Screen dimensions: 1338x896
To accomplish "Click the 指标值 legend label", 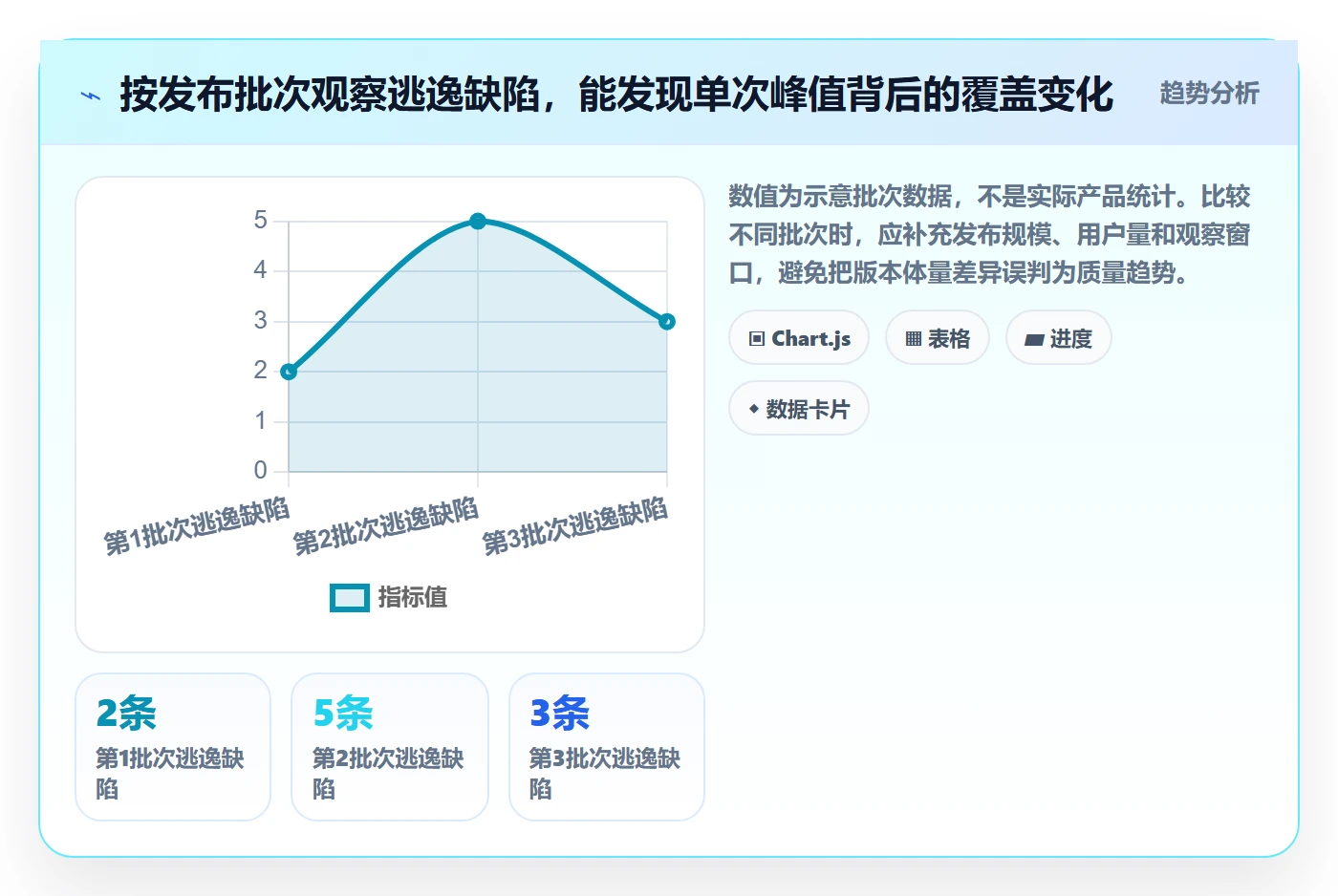I will [x=413, y=598].
